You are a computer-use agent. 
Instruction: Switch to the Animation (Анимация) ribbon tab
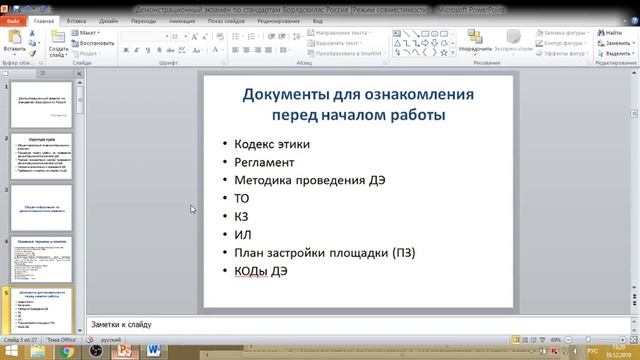[182, 21]
